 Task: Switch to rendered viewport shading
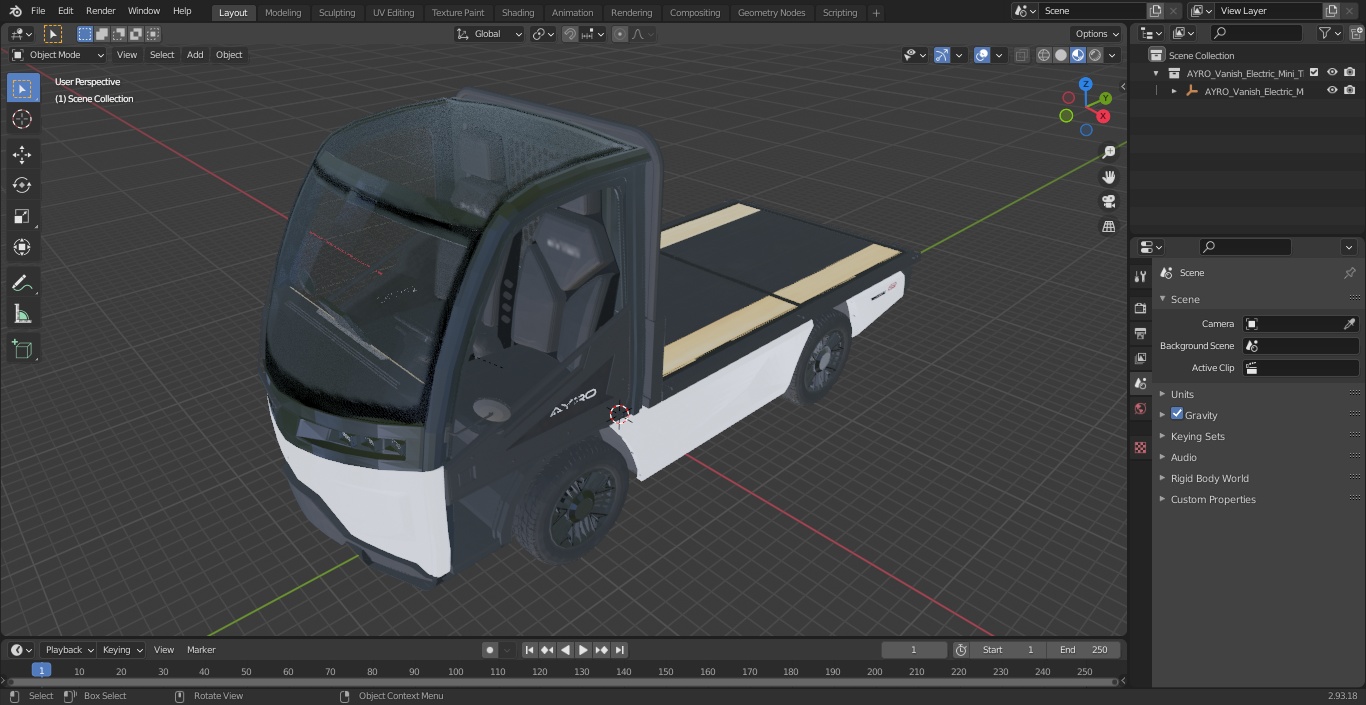pos(1095,55)
